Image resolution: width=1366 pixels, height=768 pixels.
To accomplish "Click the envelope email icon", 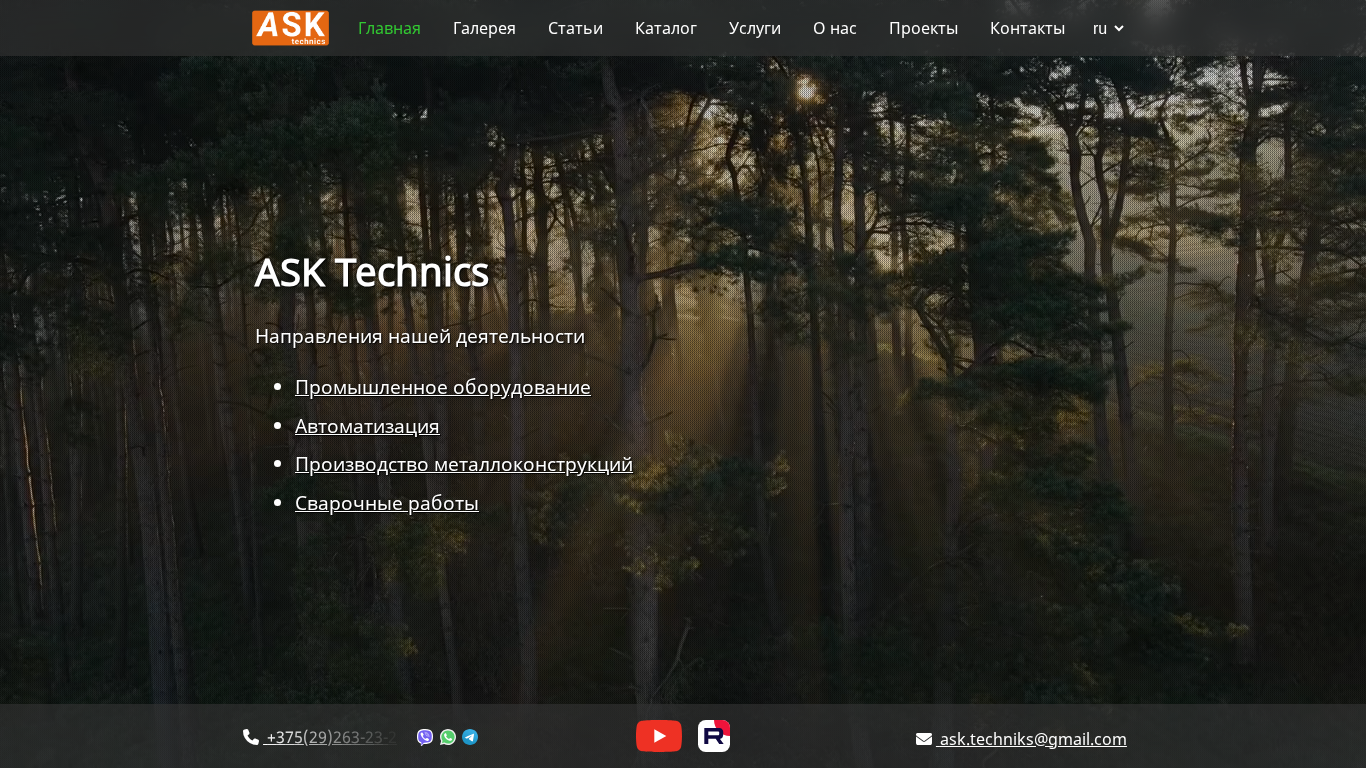I will click(x=924, y=739).
